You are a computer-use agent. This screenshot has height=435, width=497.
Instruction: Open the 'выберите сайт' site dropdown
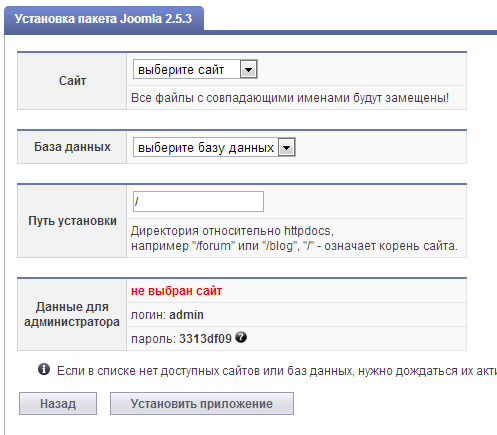coord(195,69)
